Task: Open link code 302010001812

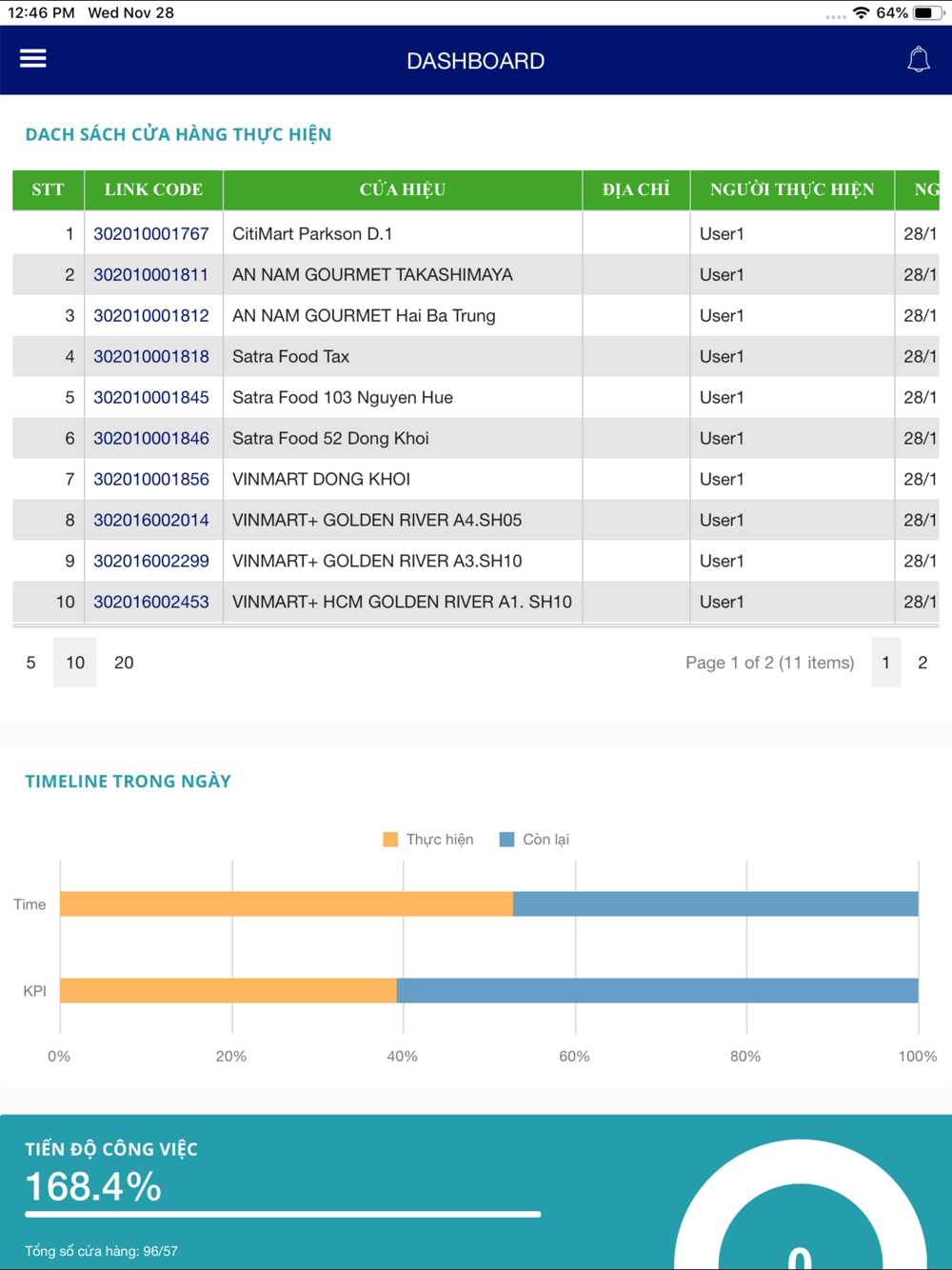Action: pyautogui.click(x=151, y=316)
